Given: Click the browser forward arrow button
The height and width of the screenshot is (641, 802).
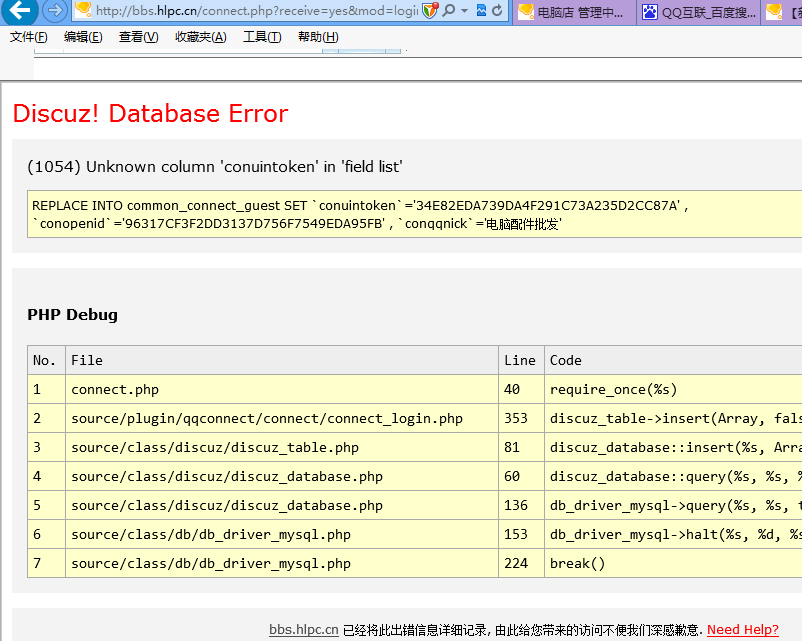Looking at the screenshot, I should coord(54,10).
